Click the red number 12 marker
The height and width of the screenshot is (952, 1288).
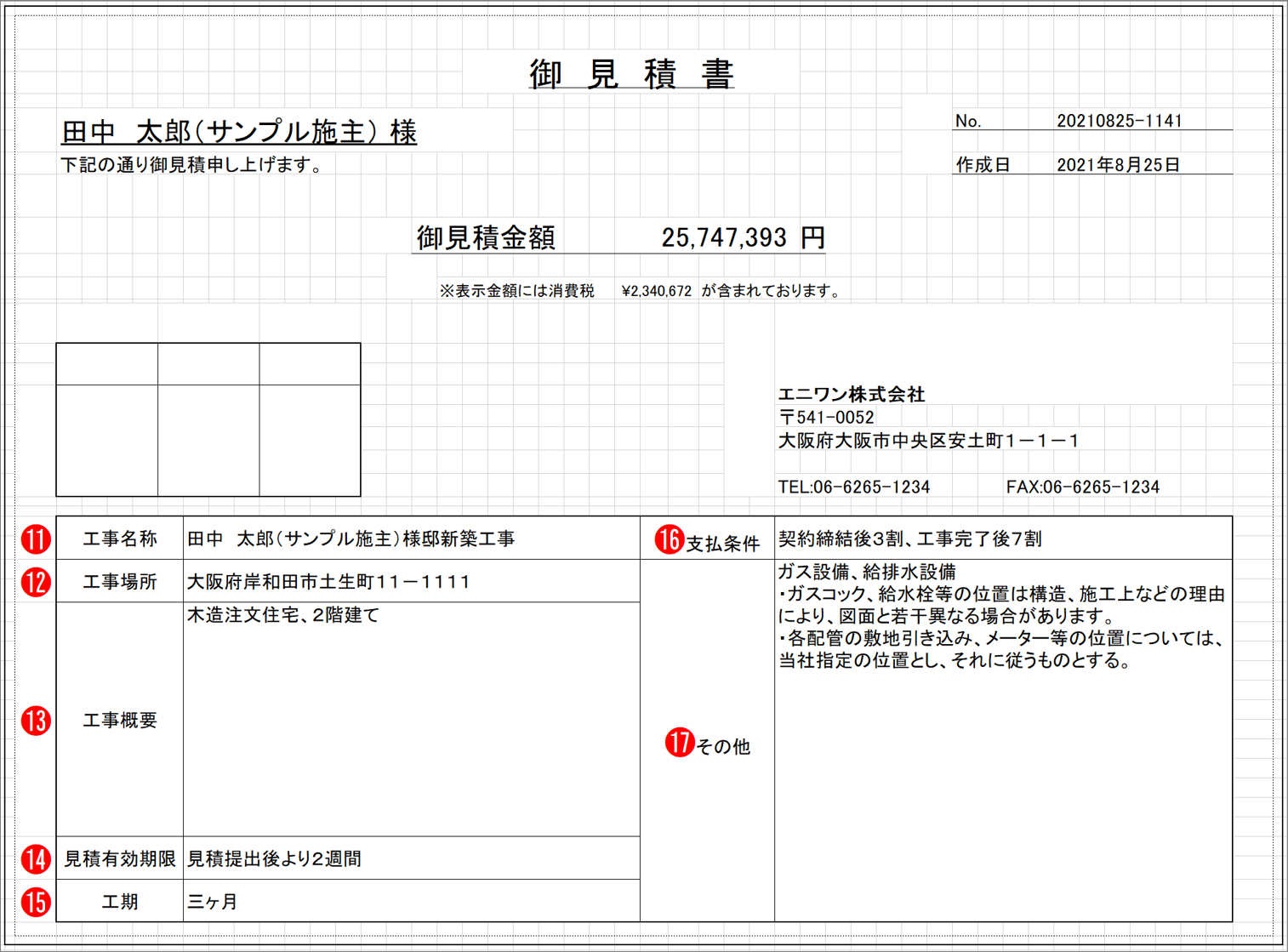pos(36,583)
